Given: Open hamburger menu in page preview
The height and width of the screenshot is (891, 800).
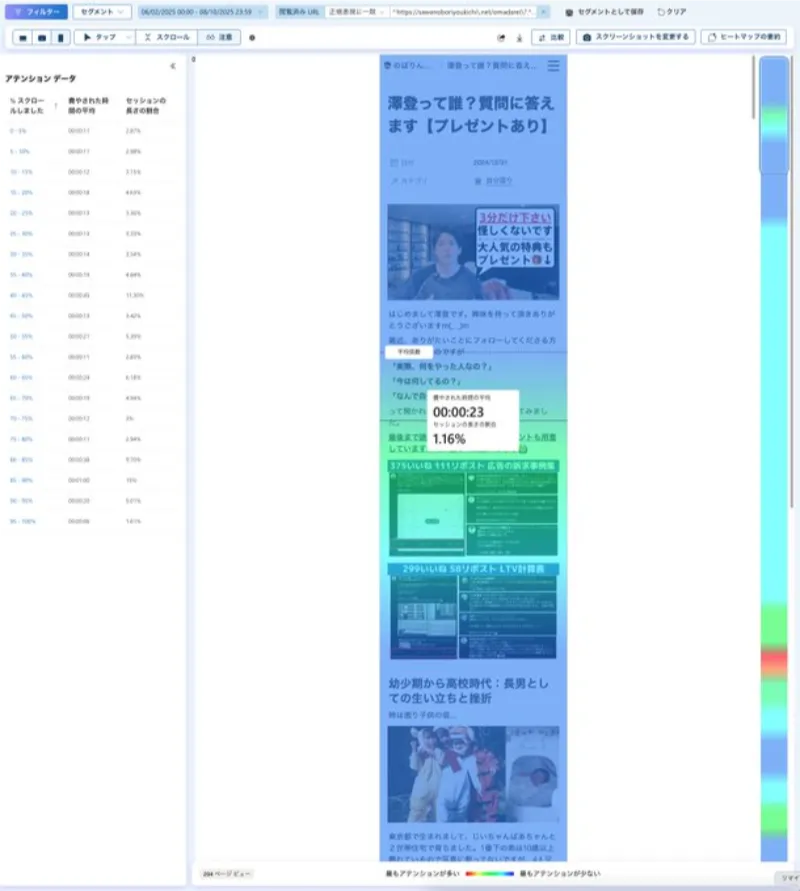Looking at the screenshot, I should coord(553,66).
